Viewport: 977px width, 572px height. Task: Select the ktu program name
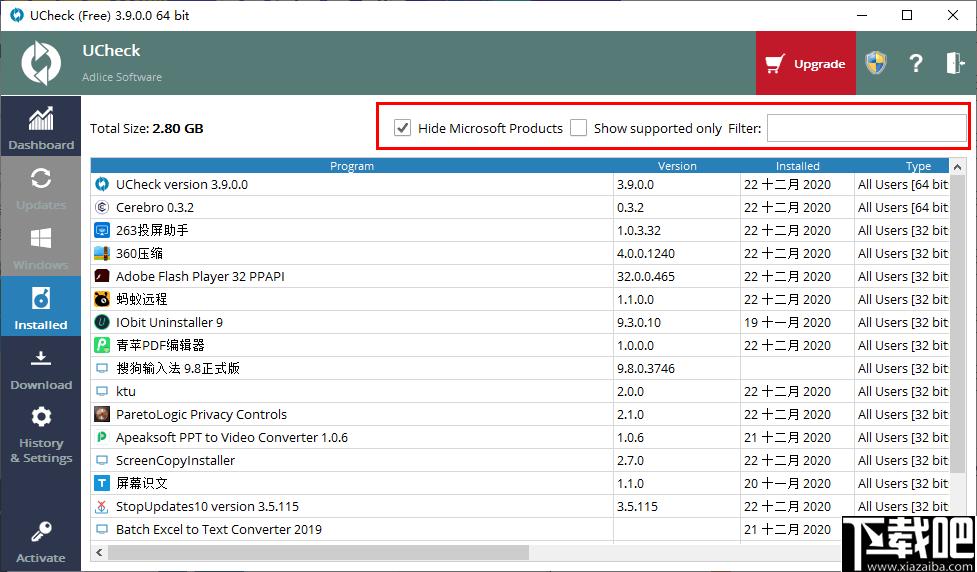[x=126, y=391]
